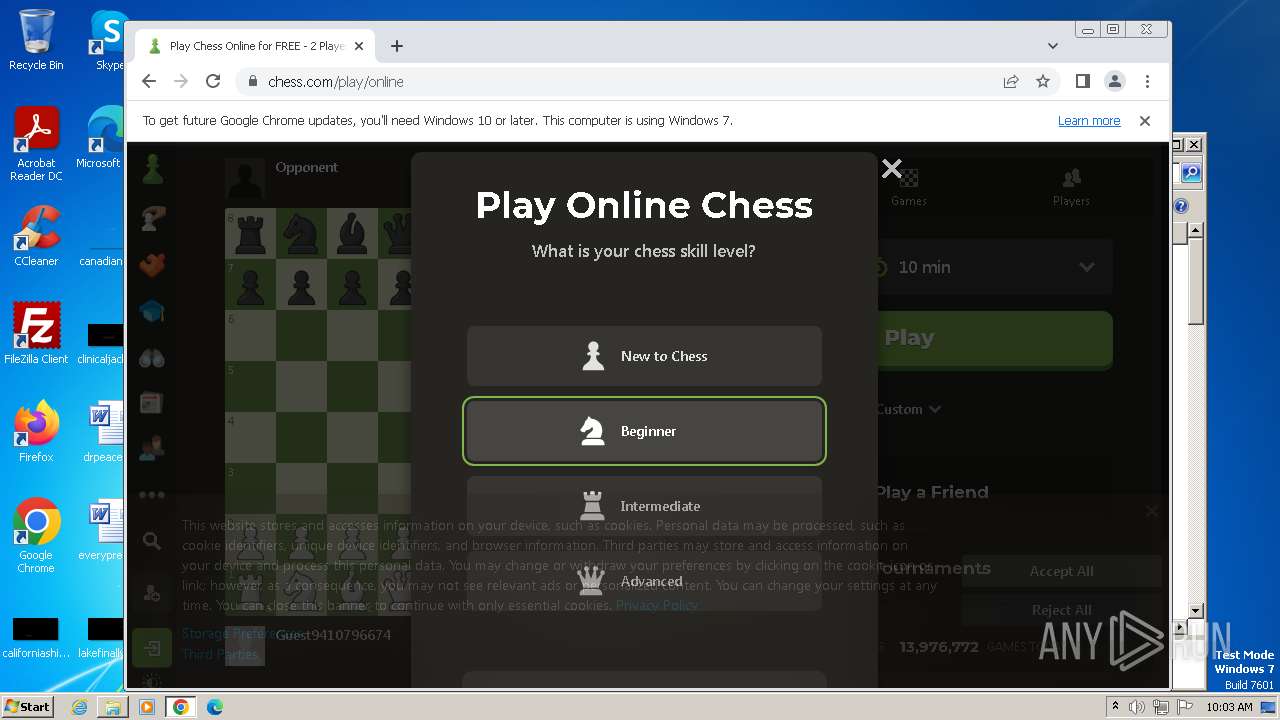This screenshot has width=1280, height=720.
Task: Click the volume icon in the system tray
Action: click(x=1137, y=707)
